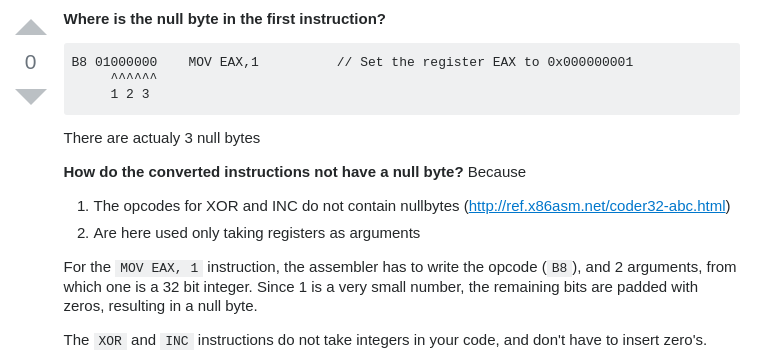Click the bold "How do the converted instructions" text

point(263,172)
